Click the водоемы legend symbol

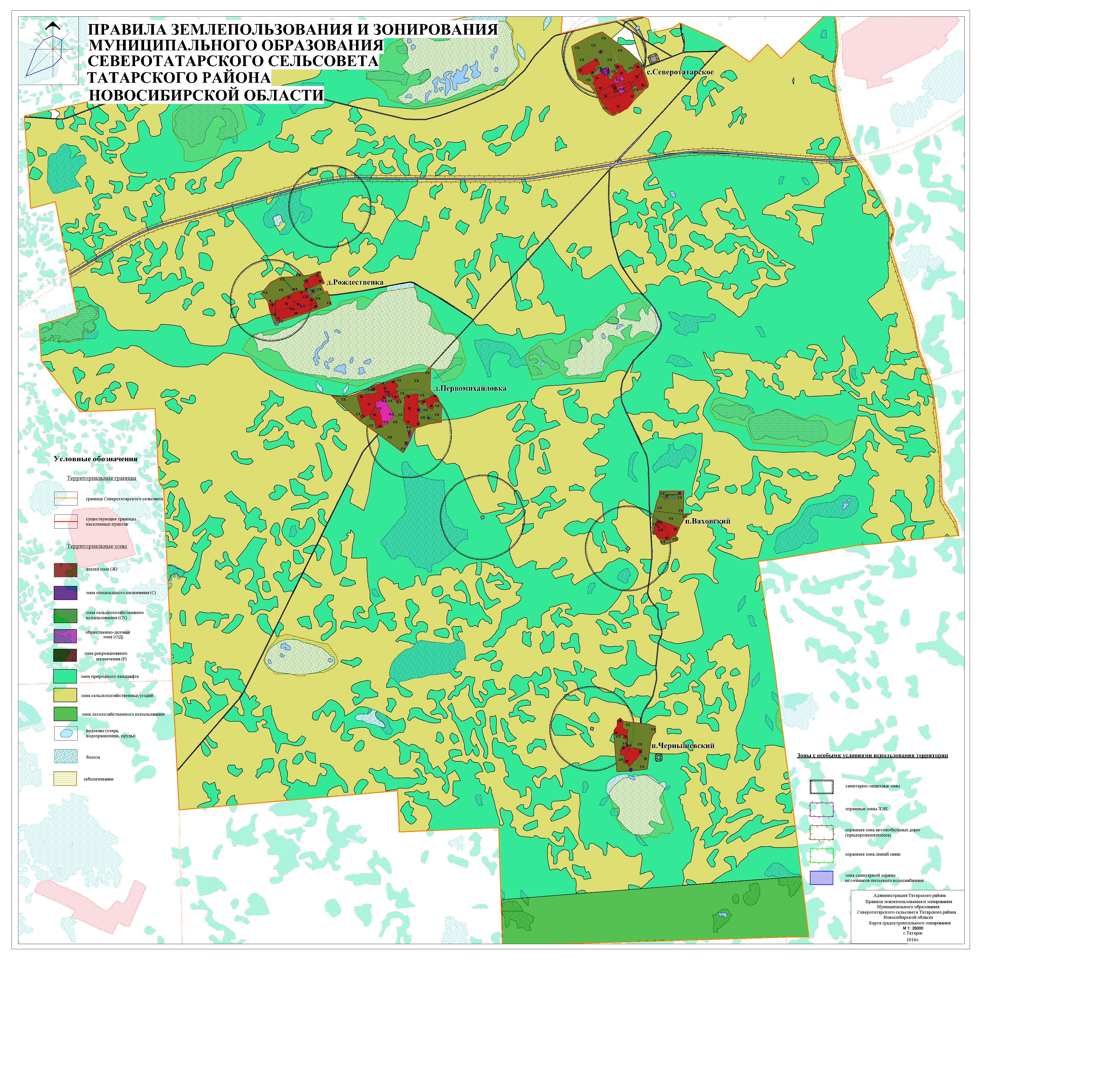pos(66,733)
